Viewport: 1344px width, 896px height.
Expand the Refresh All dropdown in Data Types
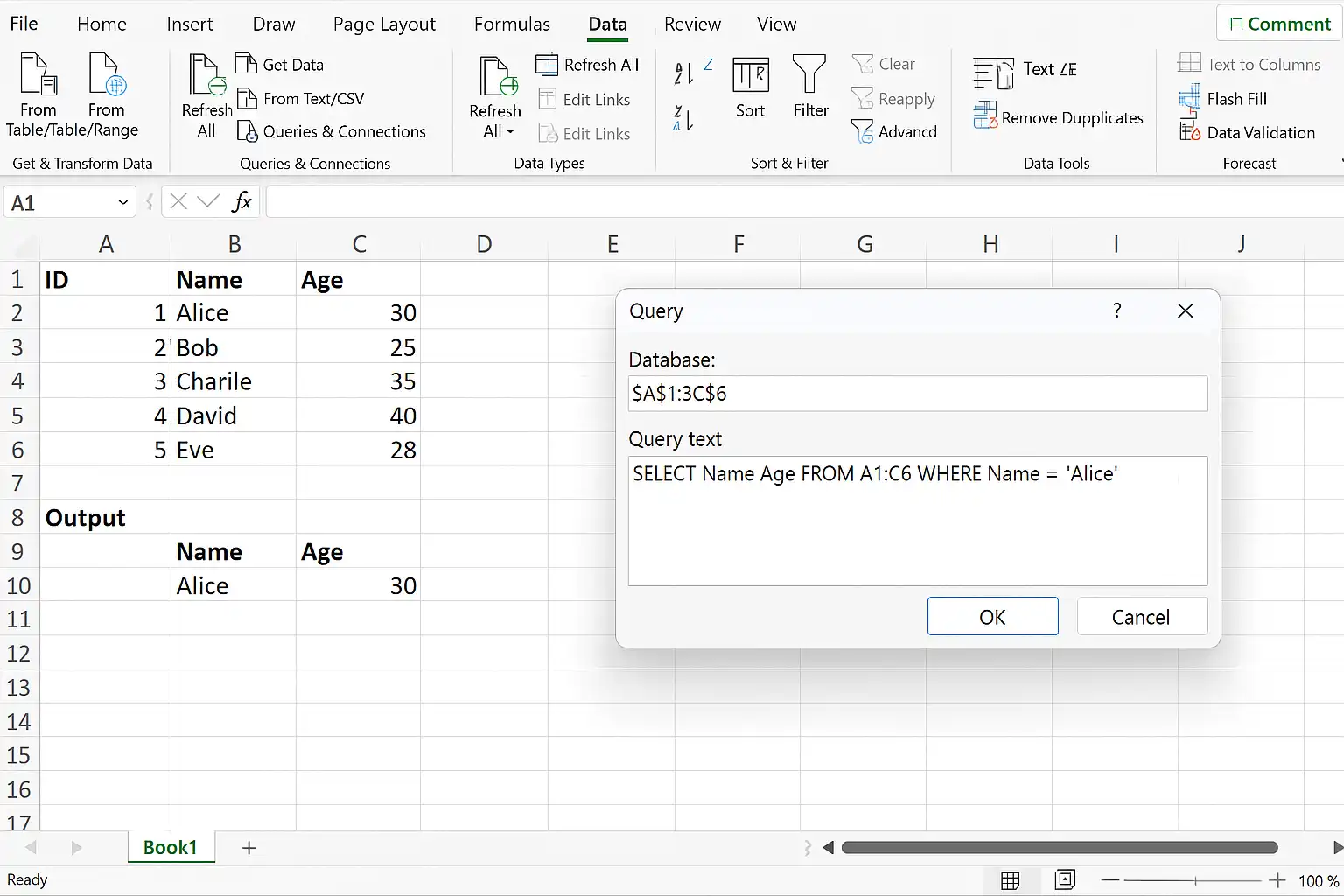[510, 131]
